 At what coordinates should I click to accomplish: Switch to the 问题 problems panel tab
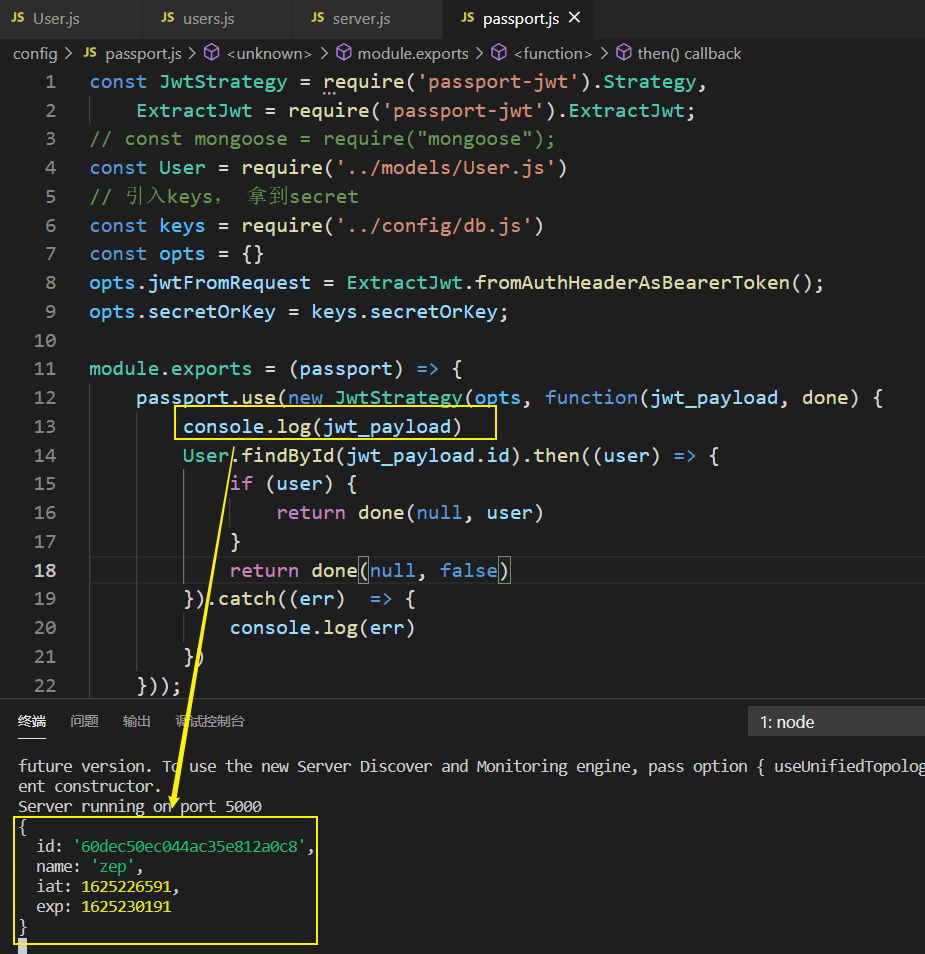[84, 722]
